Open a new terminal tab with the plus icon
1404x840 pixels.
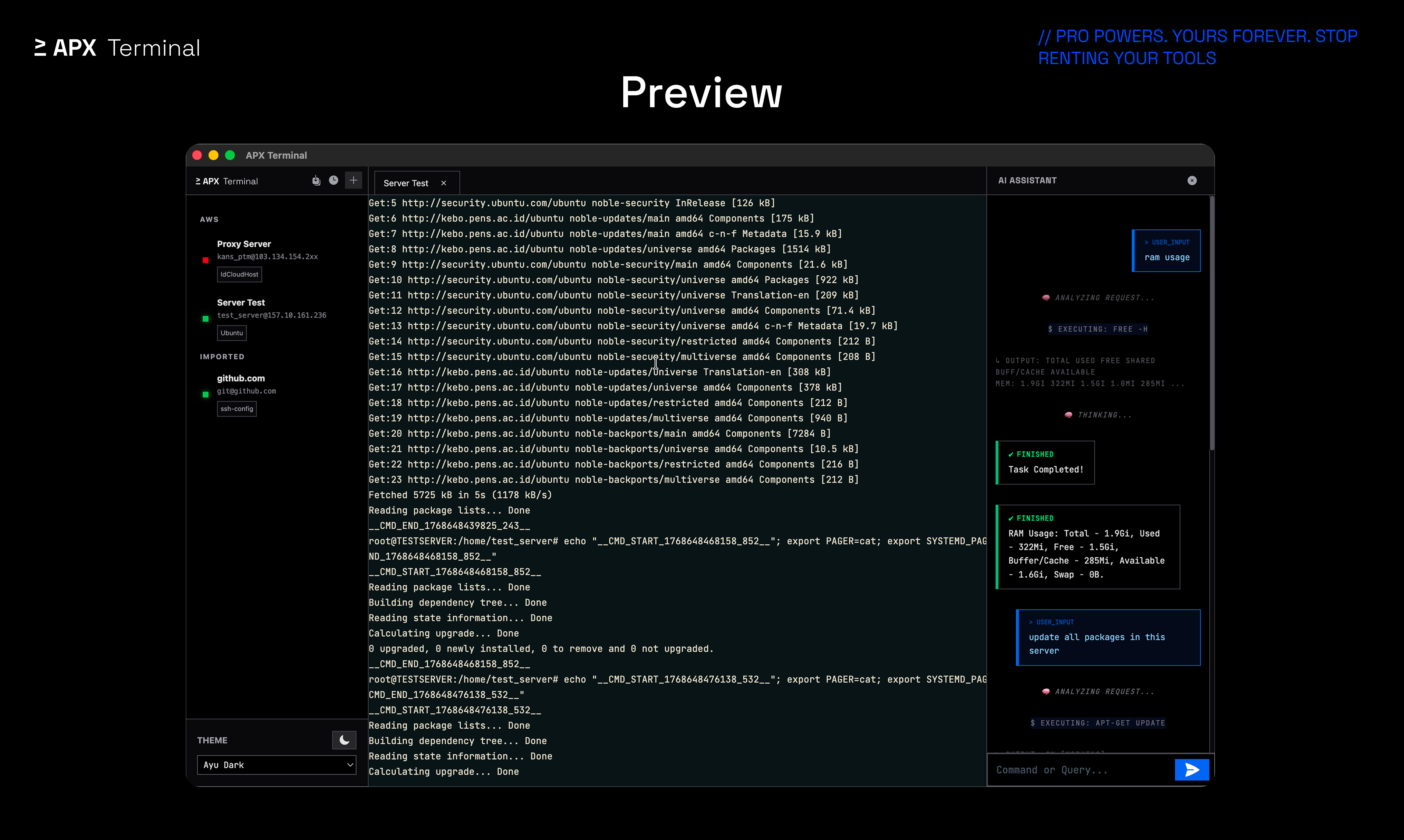pos(353,180)
